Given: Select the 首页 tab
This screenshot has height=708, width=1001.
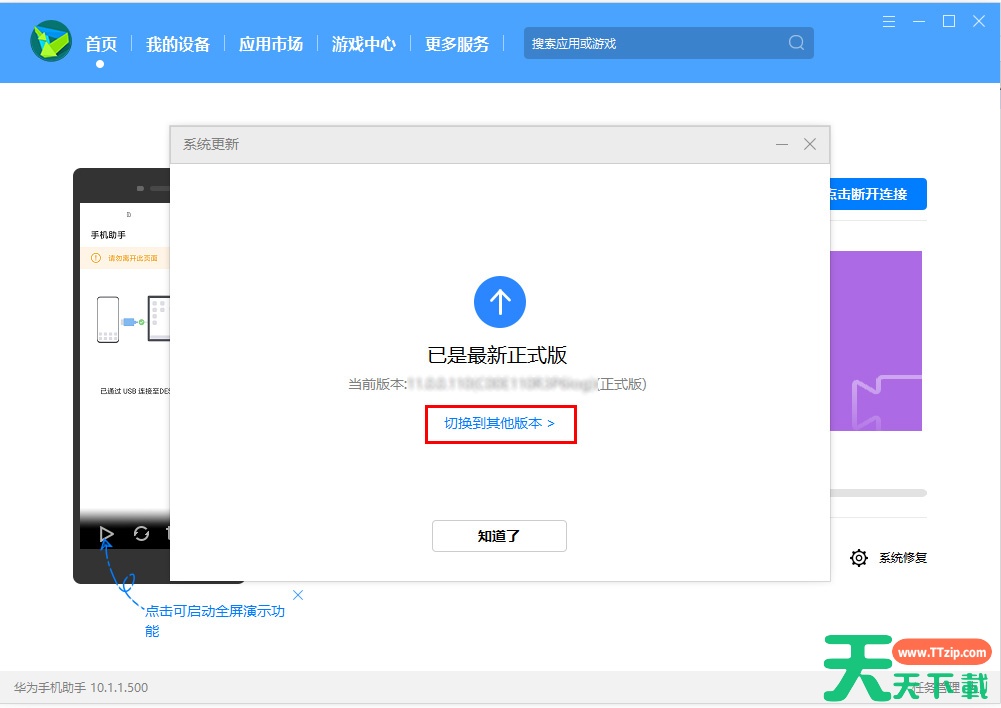Looking at the screenshot, I should [100, 43].
